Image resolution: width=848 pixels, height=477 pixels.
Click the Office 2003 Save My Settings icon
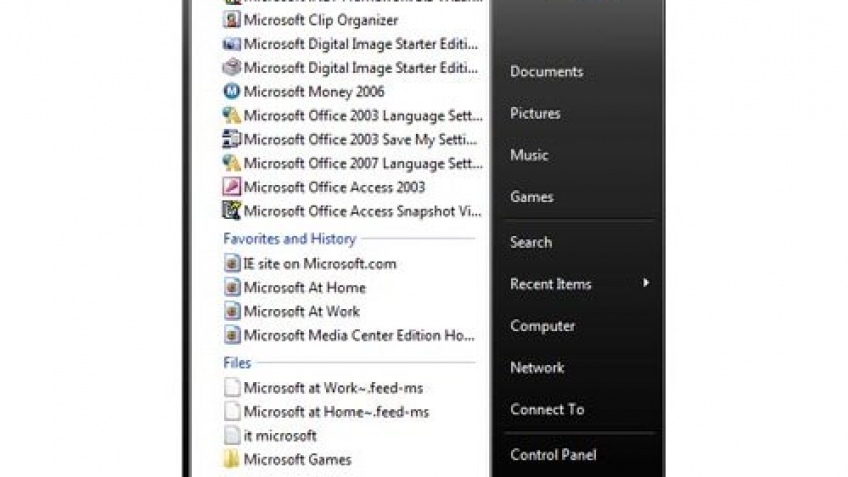coord(231,139)
